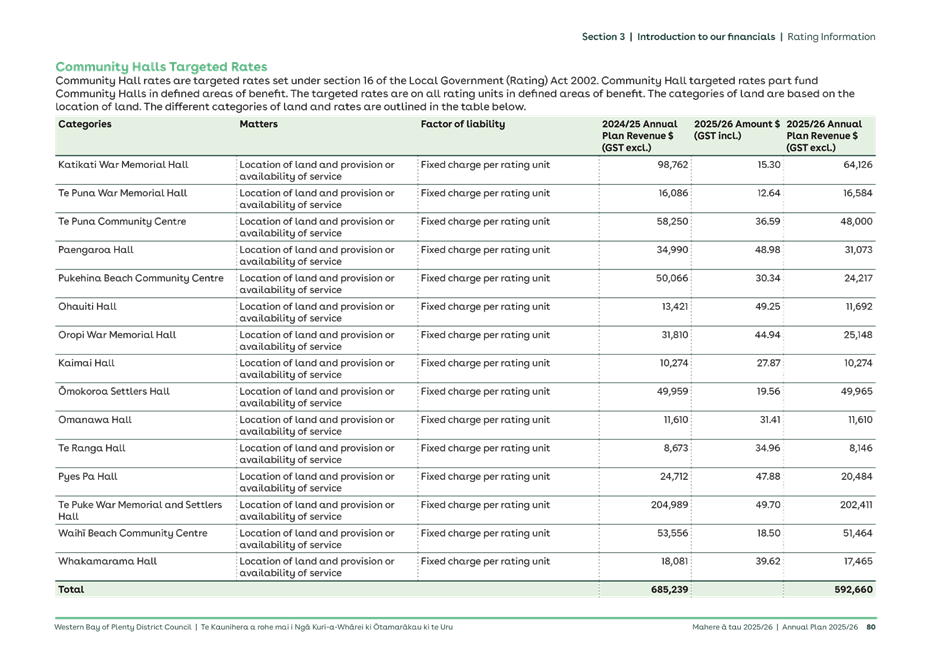Click the footer note at page bottom left

pyautogui.click(x=255, y=628)
